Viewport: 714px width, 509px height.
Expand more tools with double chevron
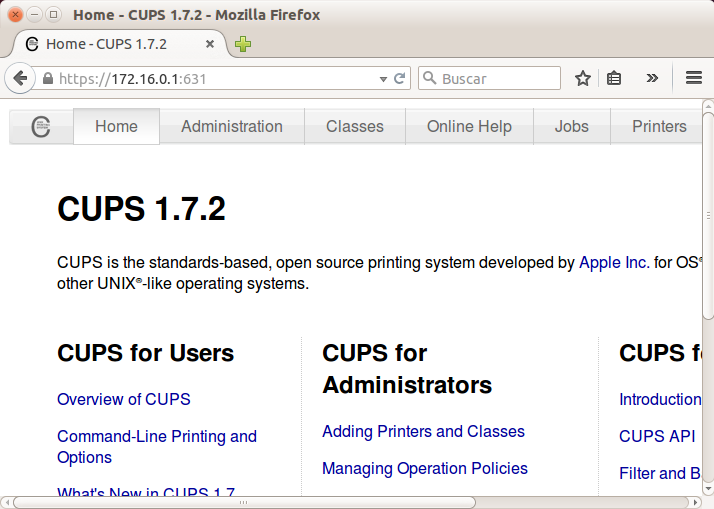[652, 78]
